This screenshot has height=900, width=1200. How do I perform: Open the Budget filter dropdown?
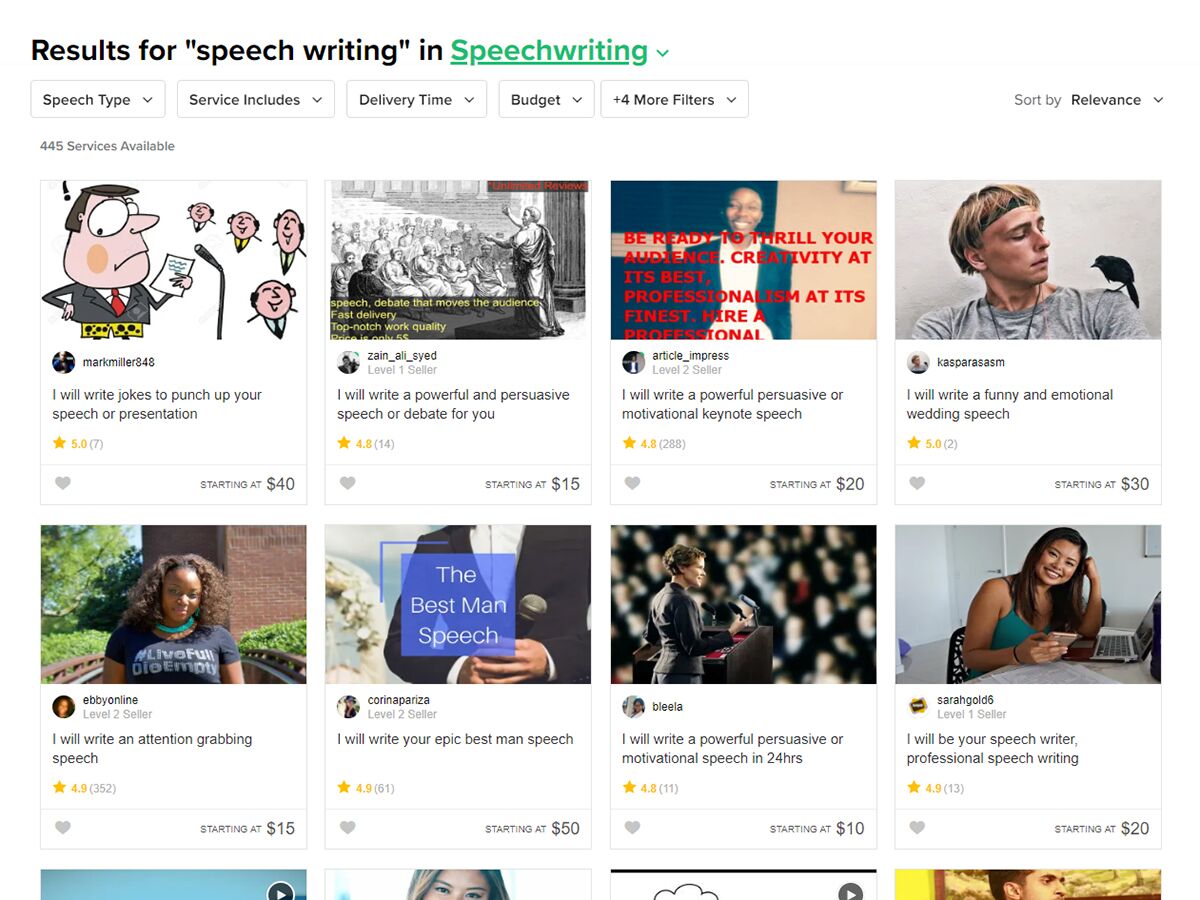pyautogui.click(x=546, y=100)
